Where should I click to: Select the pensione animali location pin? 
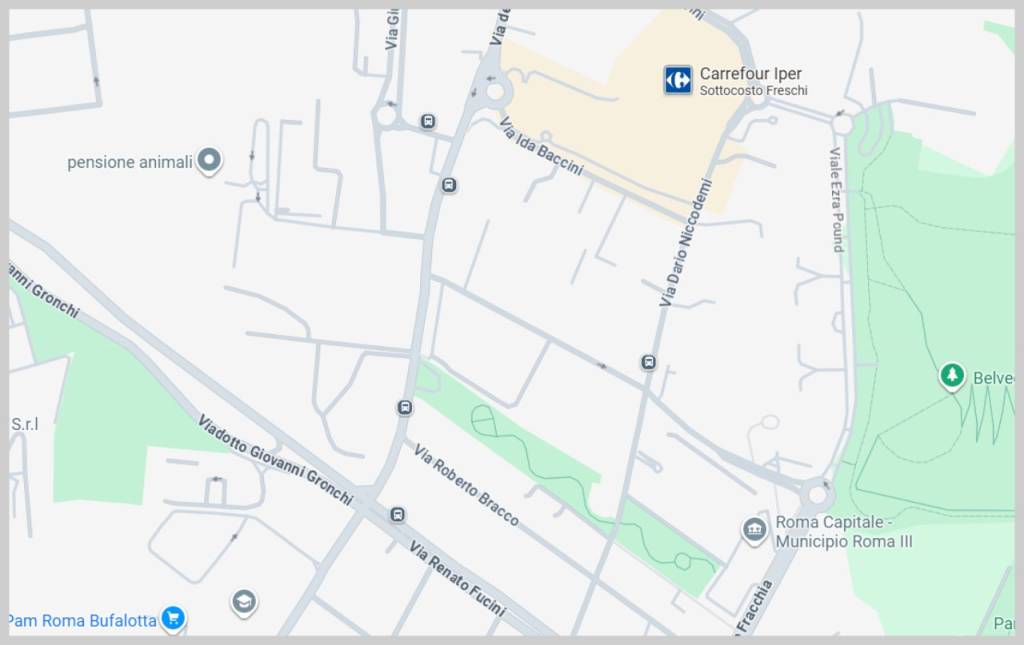click(209, 160)
